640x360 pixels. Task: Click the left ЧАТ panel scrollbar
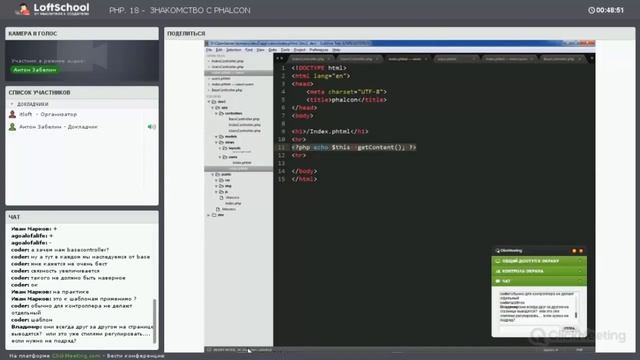pos(154,321)
